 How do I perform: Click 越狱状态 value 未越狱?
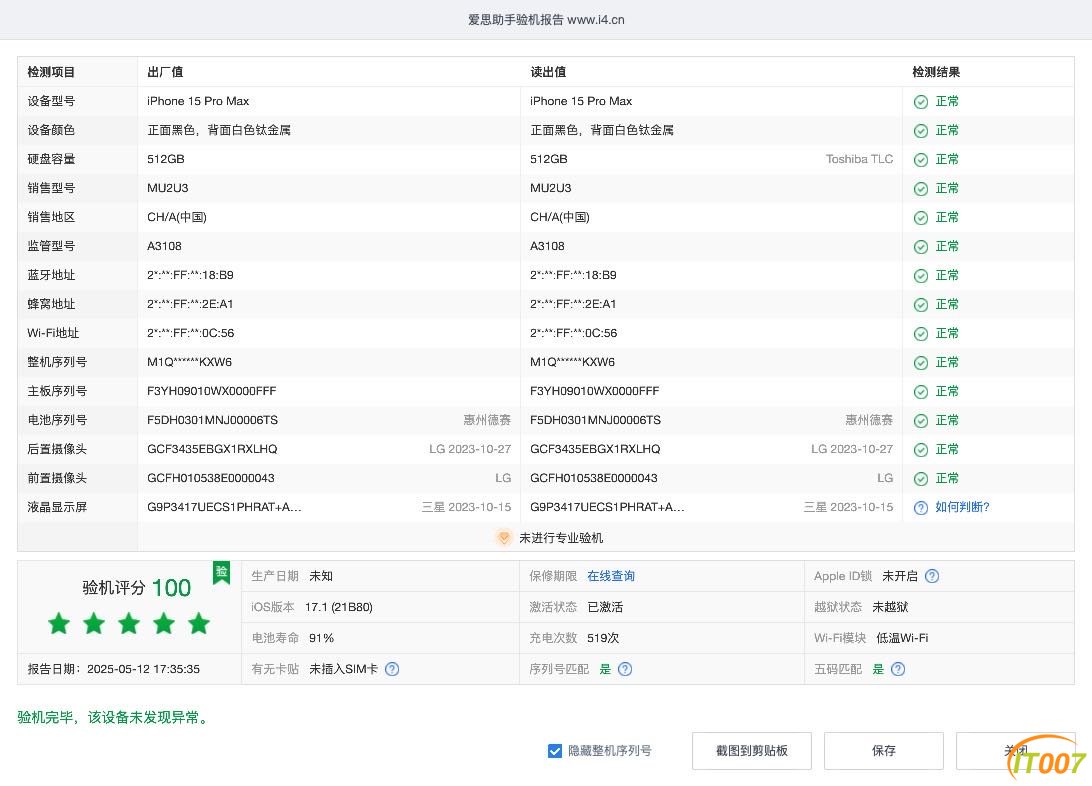tap(890, 607)
